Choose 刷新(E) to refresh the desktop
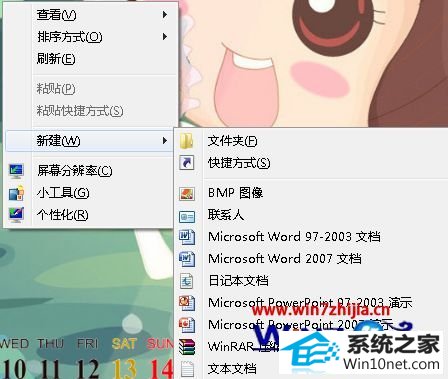Image resolution: width=448 pixels, height=379 pixels. click(90, 59)
